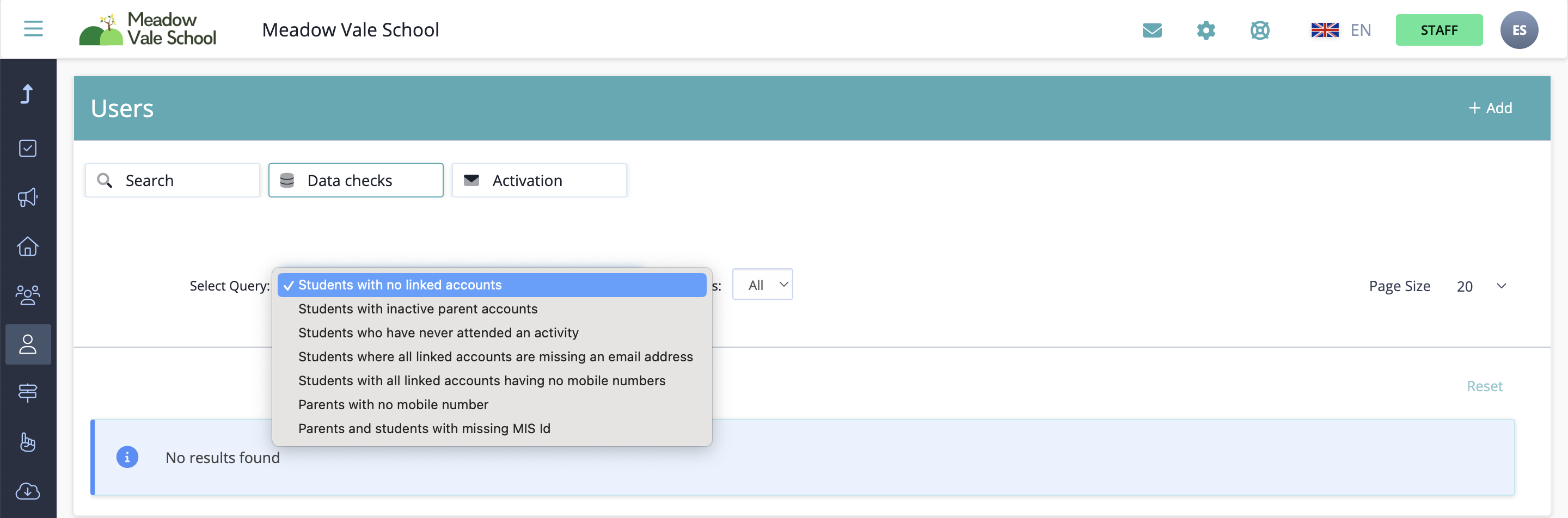Choose Parents with no mobile number
Screen dimensions: 1568x518
click(393, 404)
